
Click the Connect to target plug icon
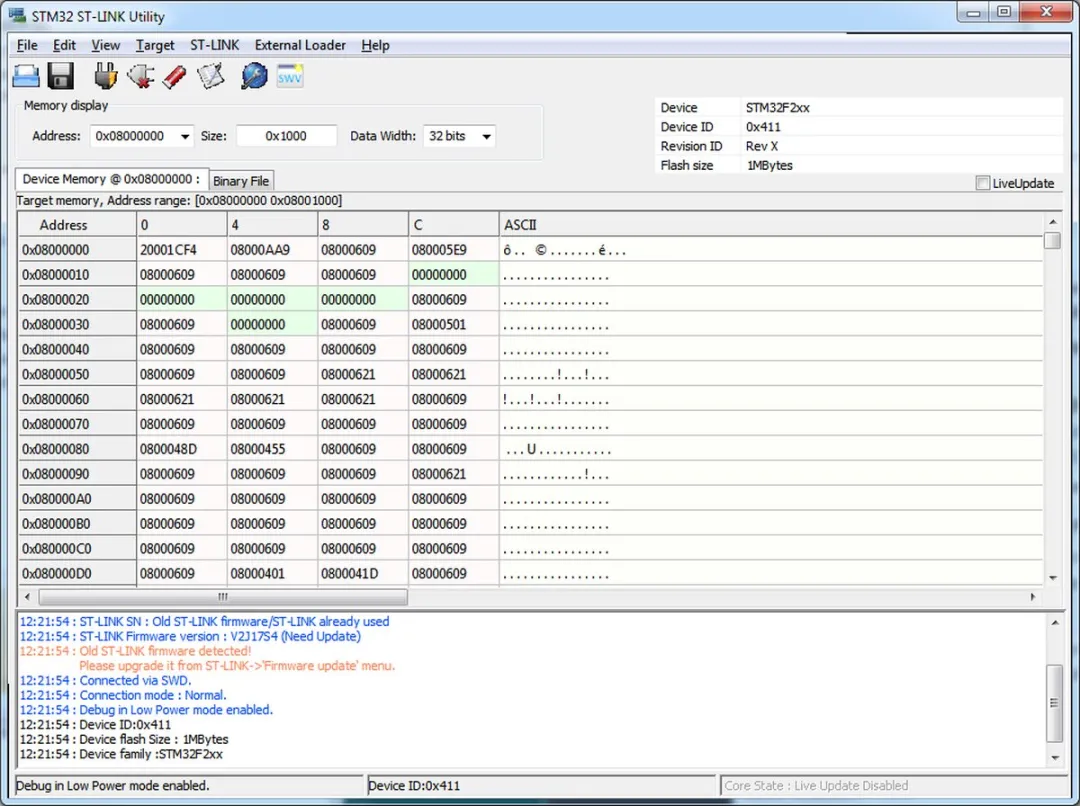pyautogui.click(x=105, y=76)
